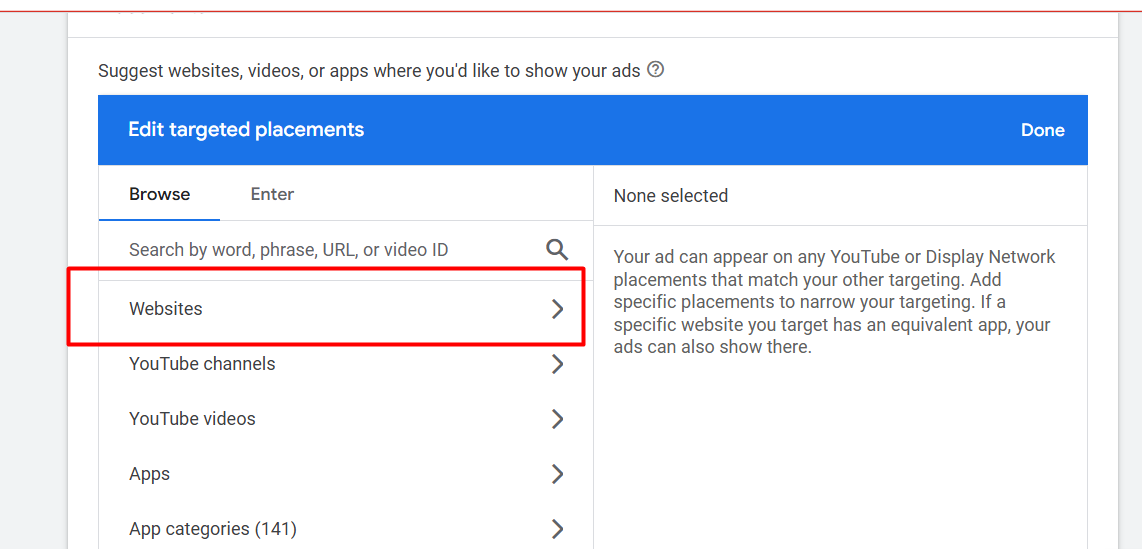Expand YouTube channels using its chevron arrow
Viewport: 1142px width, 549px height.
point(558,364)
